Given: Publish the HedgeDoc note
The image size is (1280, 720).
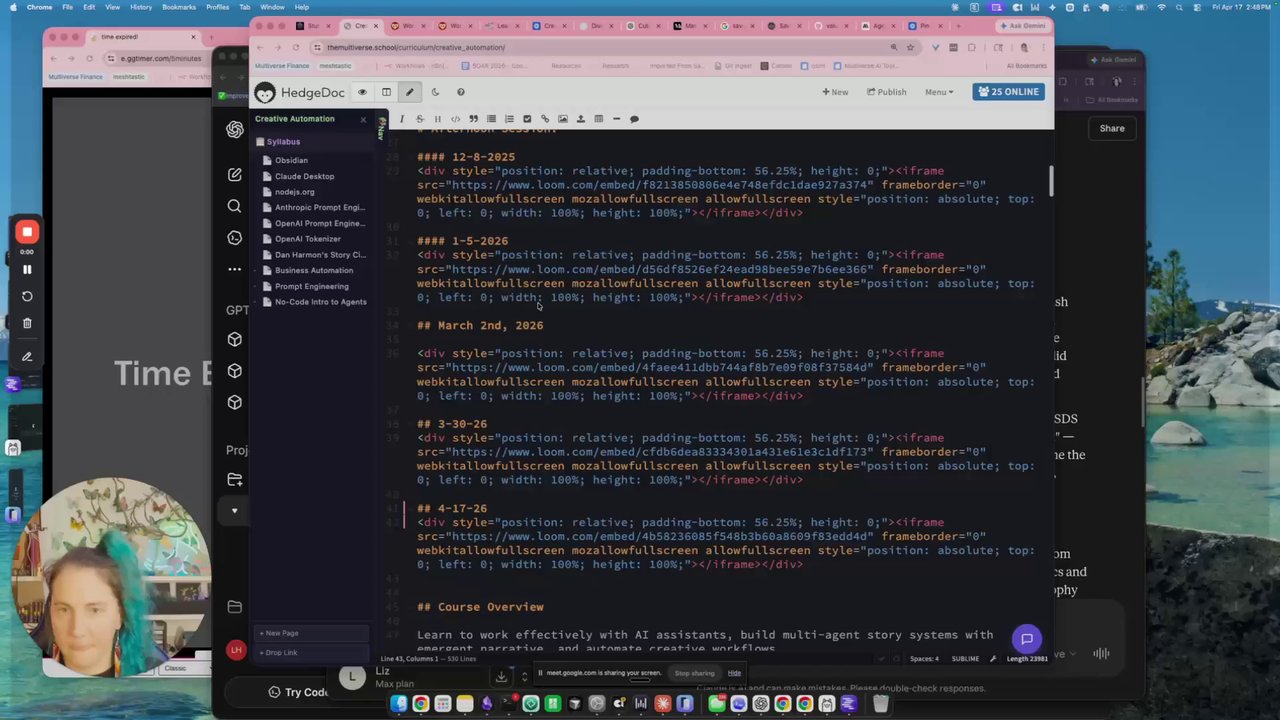Looking at the screenshot, I should click(887, 92).
